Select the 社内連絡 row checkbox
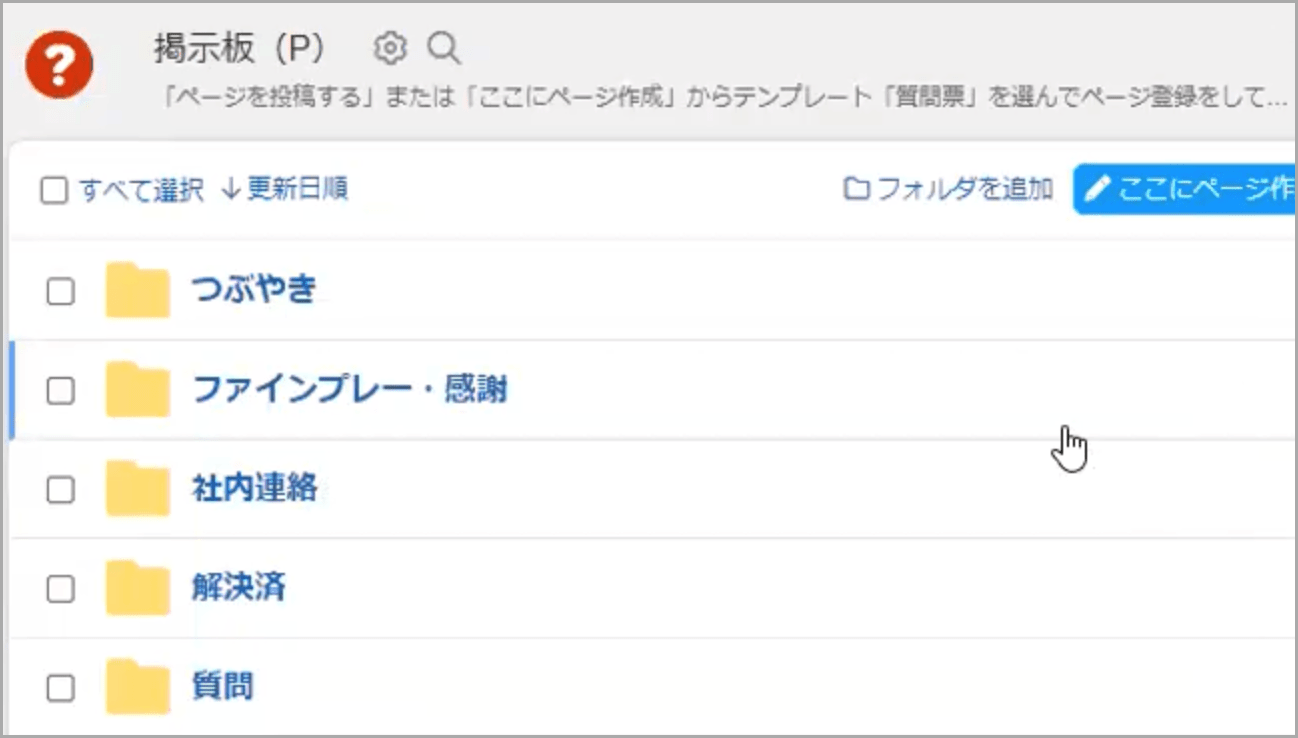Viewport: 1298px width, 738px height. pos(61,489)
